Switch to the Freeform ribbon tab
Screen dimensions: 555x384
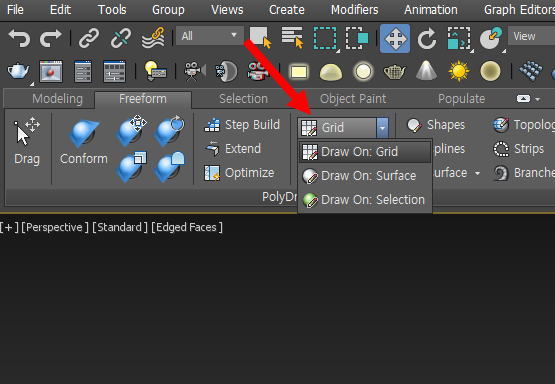pos(143,99)
